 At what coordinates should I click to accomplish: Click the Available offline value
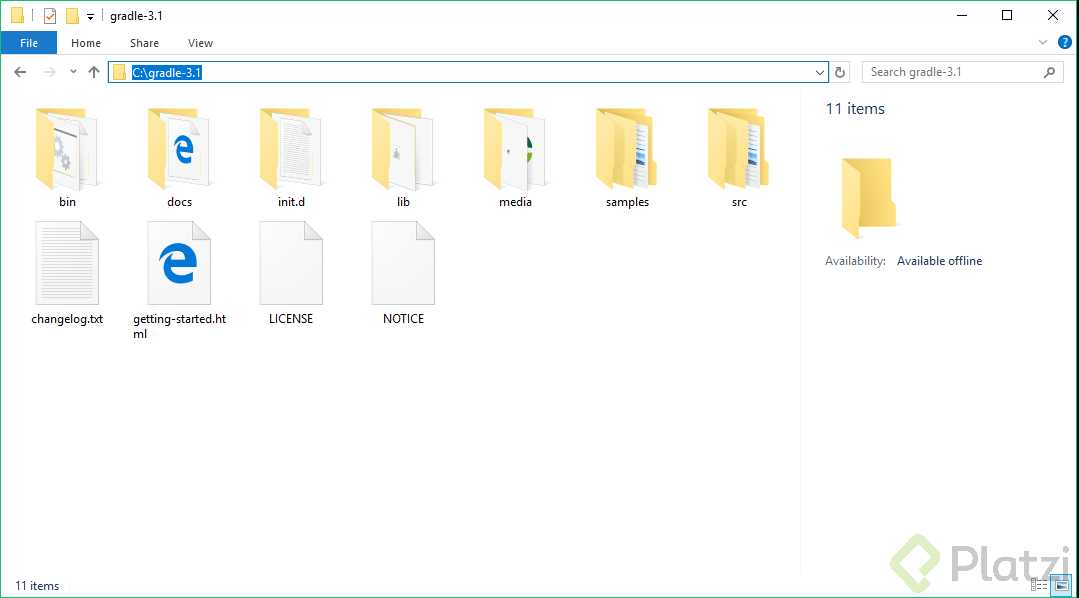click(x=939, y=261)
